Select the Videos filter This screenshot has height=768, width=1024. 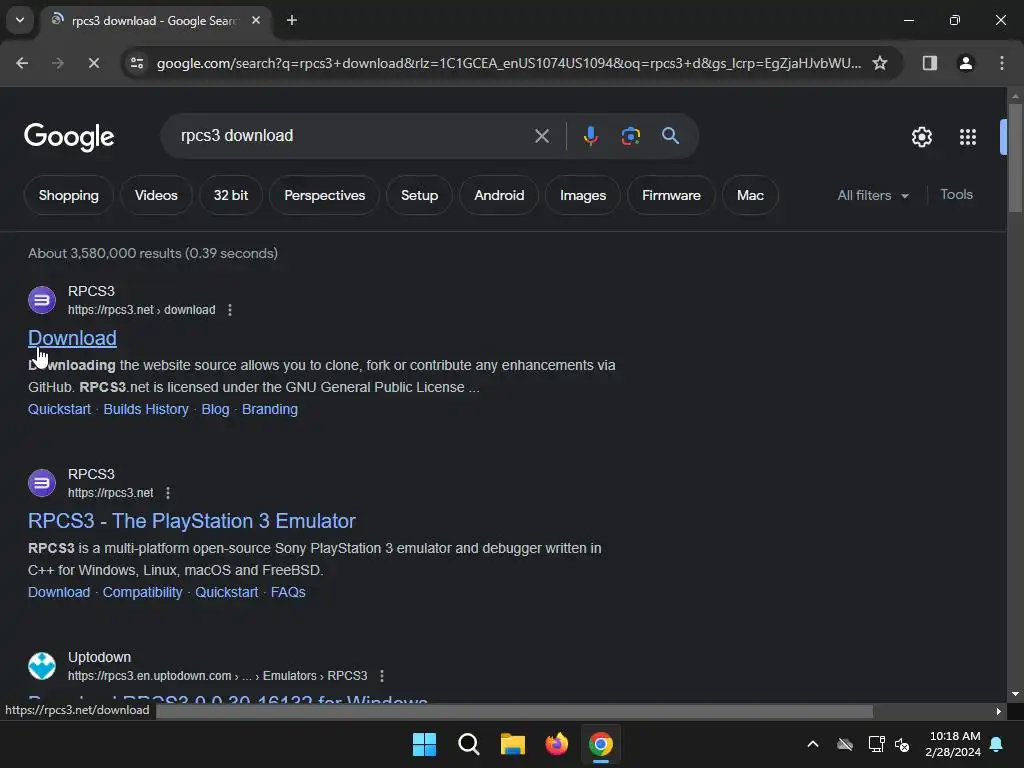tap(156, 195)
